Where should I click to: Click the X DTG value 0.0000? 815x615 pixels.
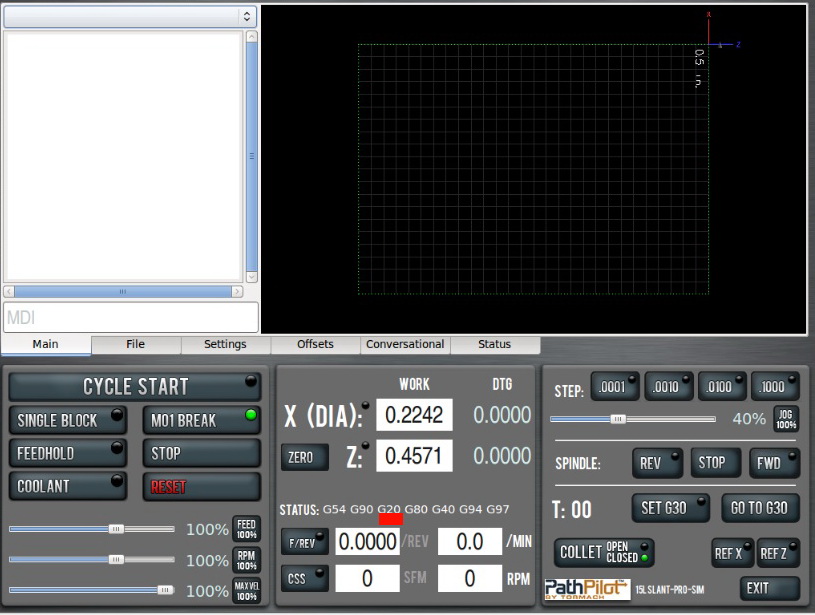pos(502,415)
